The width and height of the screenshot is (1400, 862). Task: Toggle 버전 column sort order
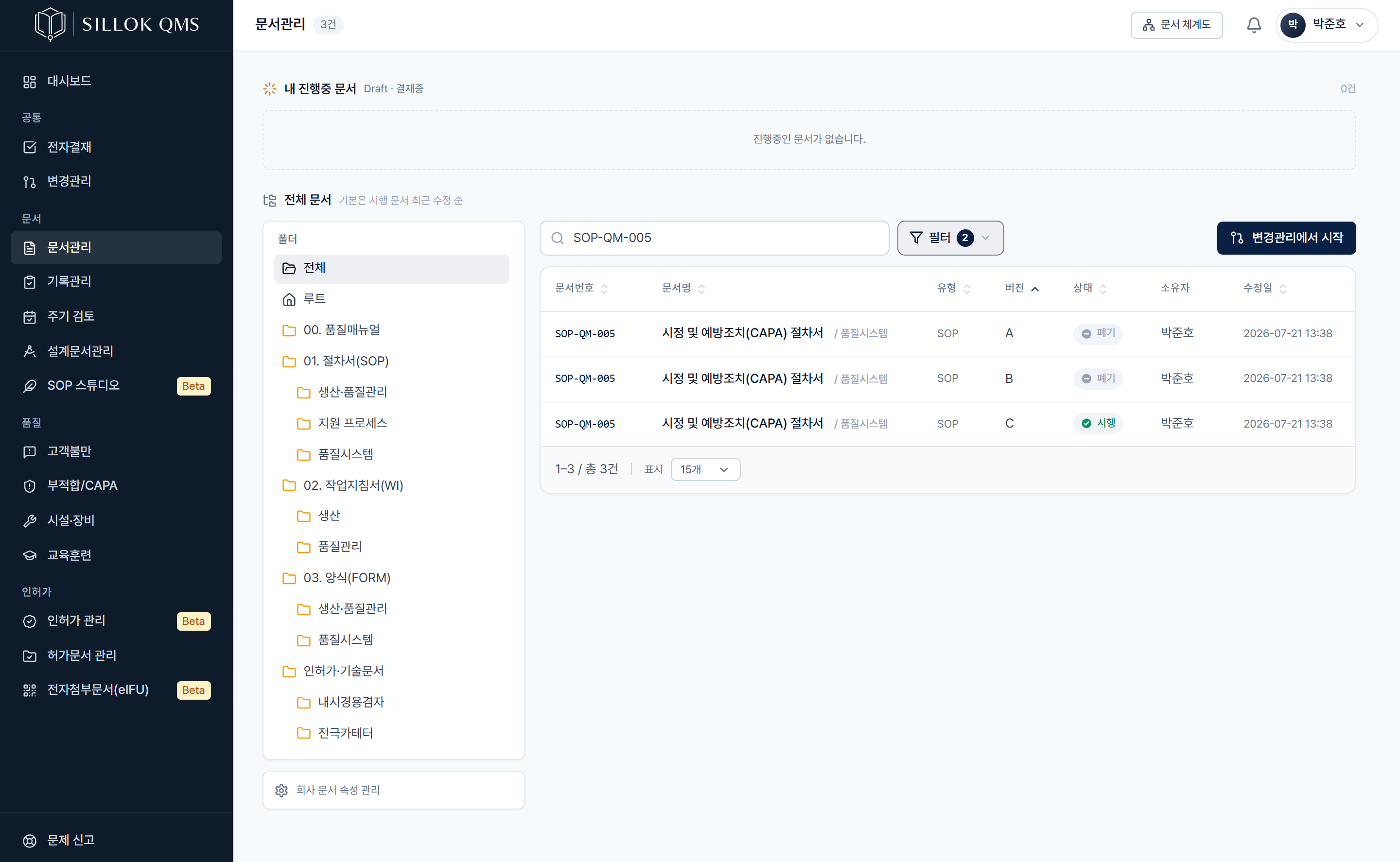(1022, 289)
